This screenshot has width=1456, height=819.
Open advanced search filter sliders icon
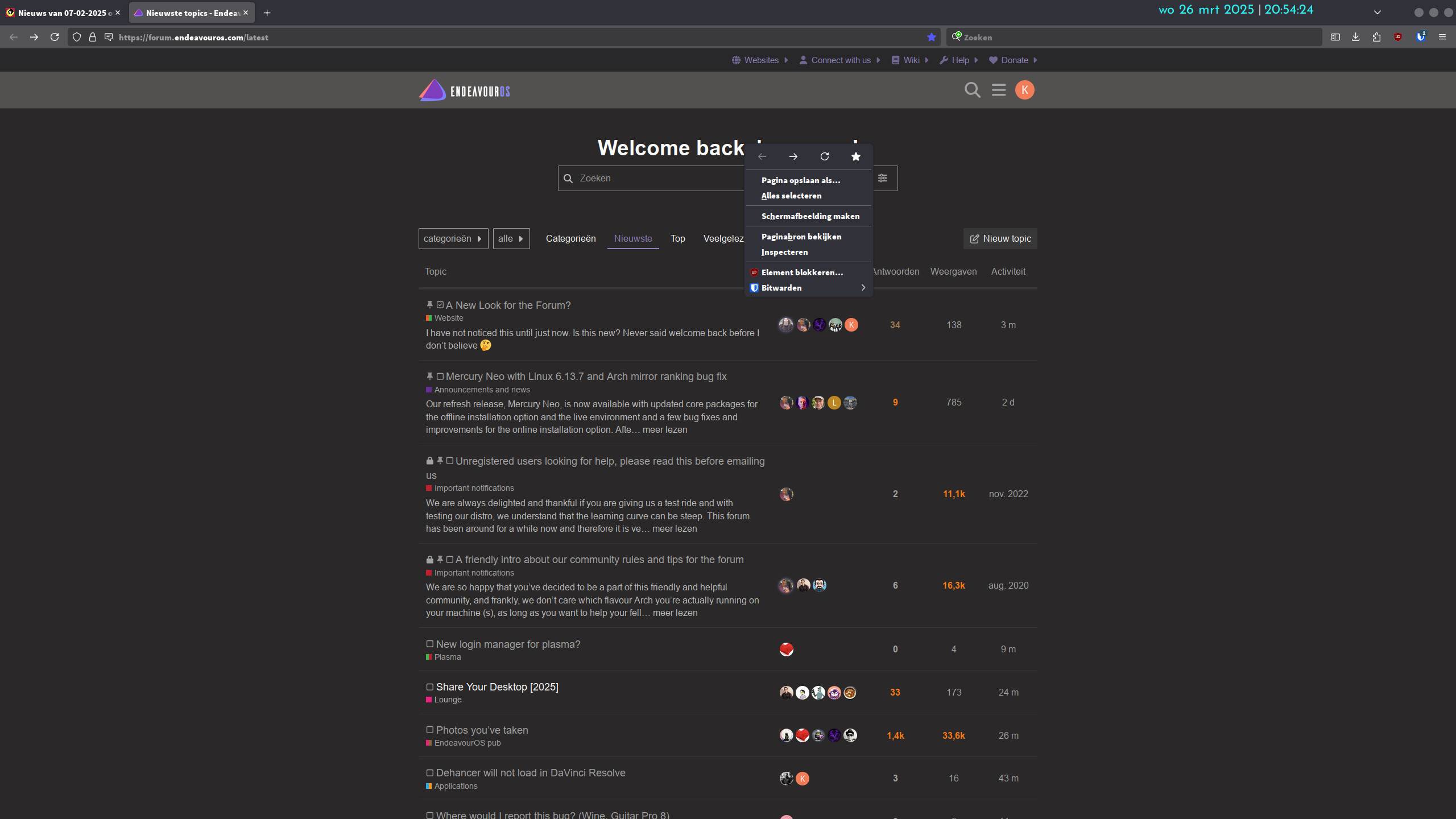point(883,178)
